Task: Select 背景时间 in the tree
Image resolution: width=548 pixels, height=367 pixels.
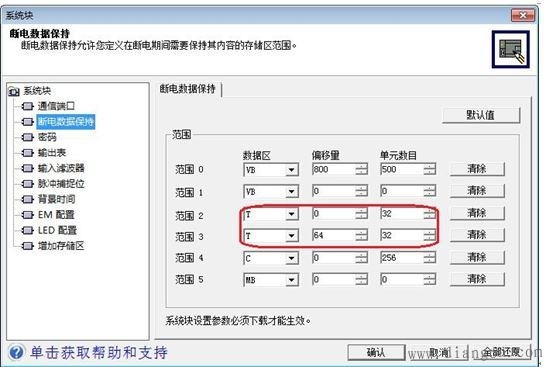Action: pyautogui.click(x=56, y=199)
